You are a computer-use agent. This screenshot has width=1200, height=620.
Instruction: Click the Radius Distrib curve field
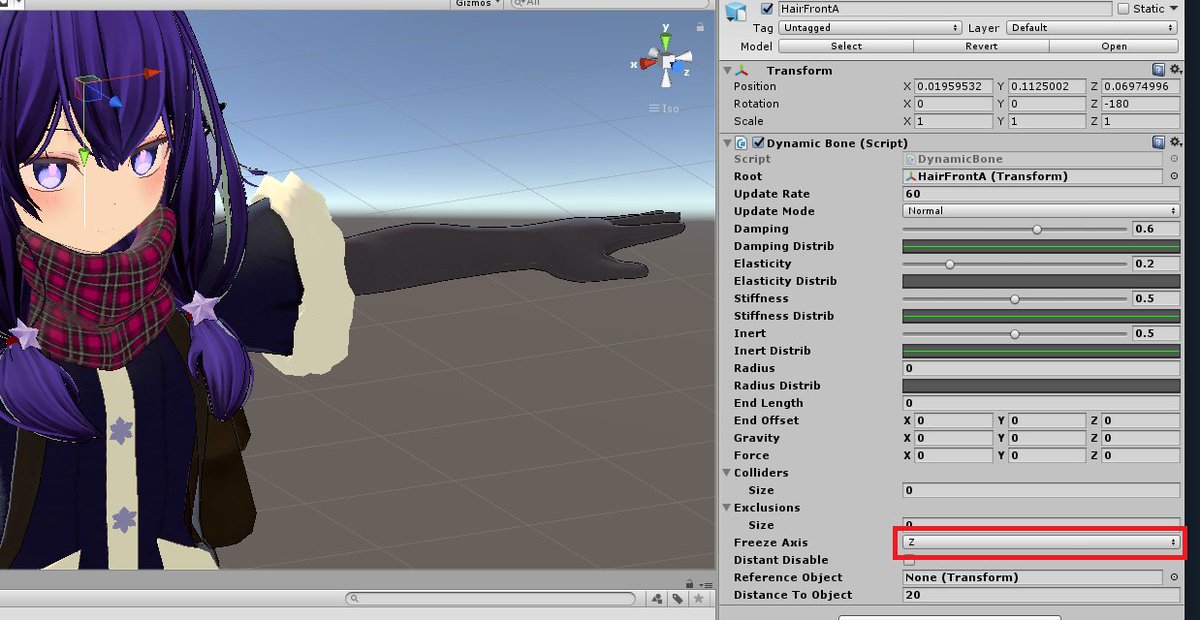pyautogui.click(x=1041, y=386)
